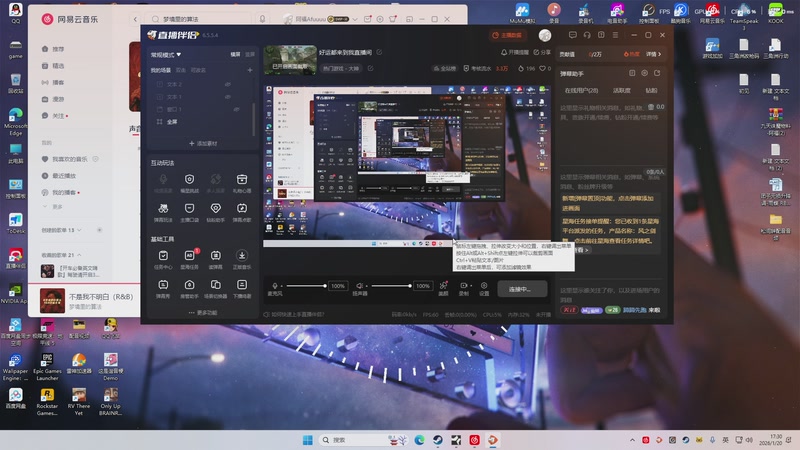
Task: Switch to 竖屏 portrait mode
Action: pos(250,54)
